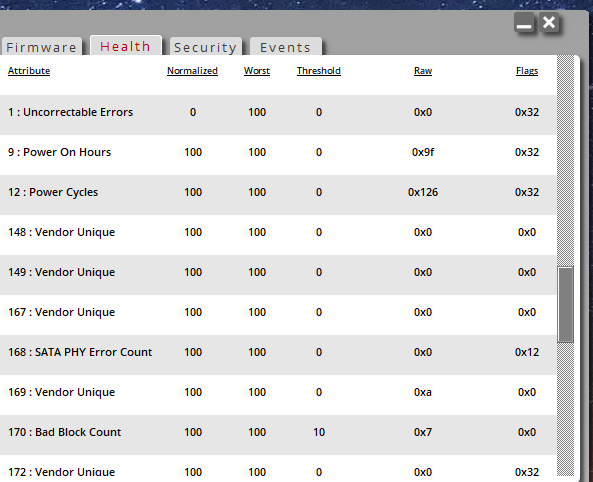The width and height of the screenshot is (593, 482).
Task: Click raw value 0x9f of Power On Hours
Action: pos(423,152)
